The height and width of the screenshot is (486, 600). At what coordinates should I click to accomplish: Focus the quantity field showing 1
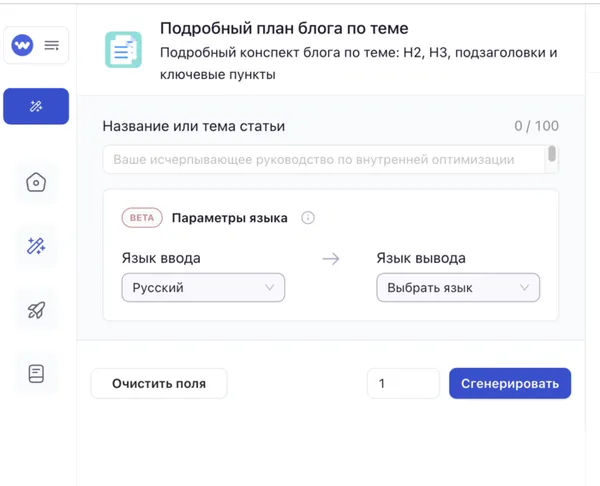coord(403,383)
